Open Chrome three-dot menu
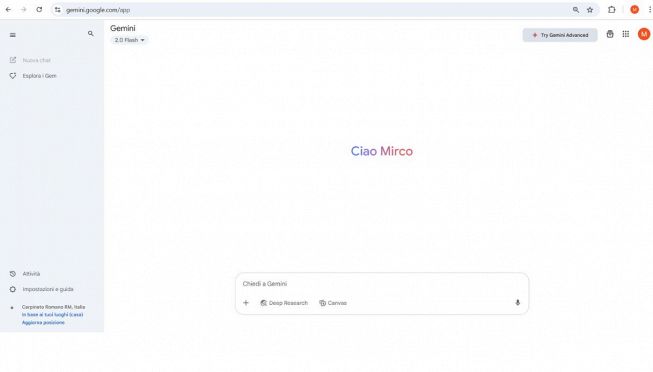653x372 pixels. coord(650,10)
